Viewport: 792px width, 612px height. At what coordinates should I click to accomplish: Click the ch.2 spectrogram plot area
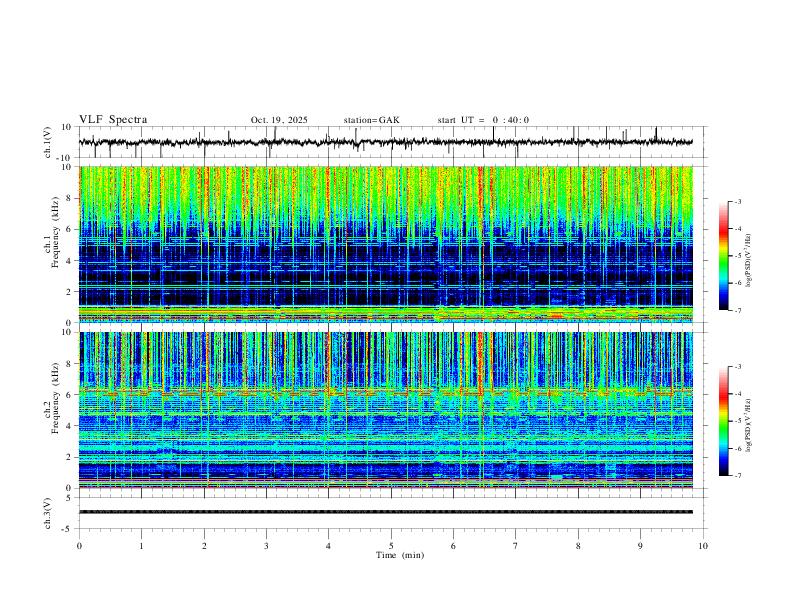tap(386, 410)
